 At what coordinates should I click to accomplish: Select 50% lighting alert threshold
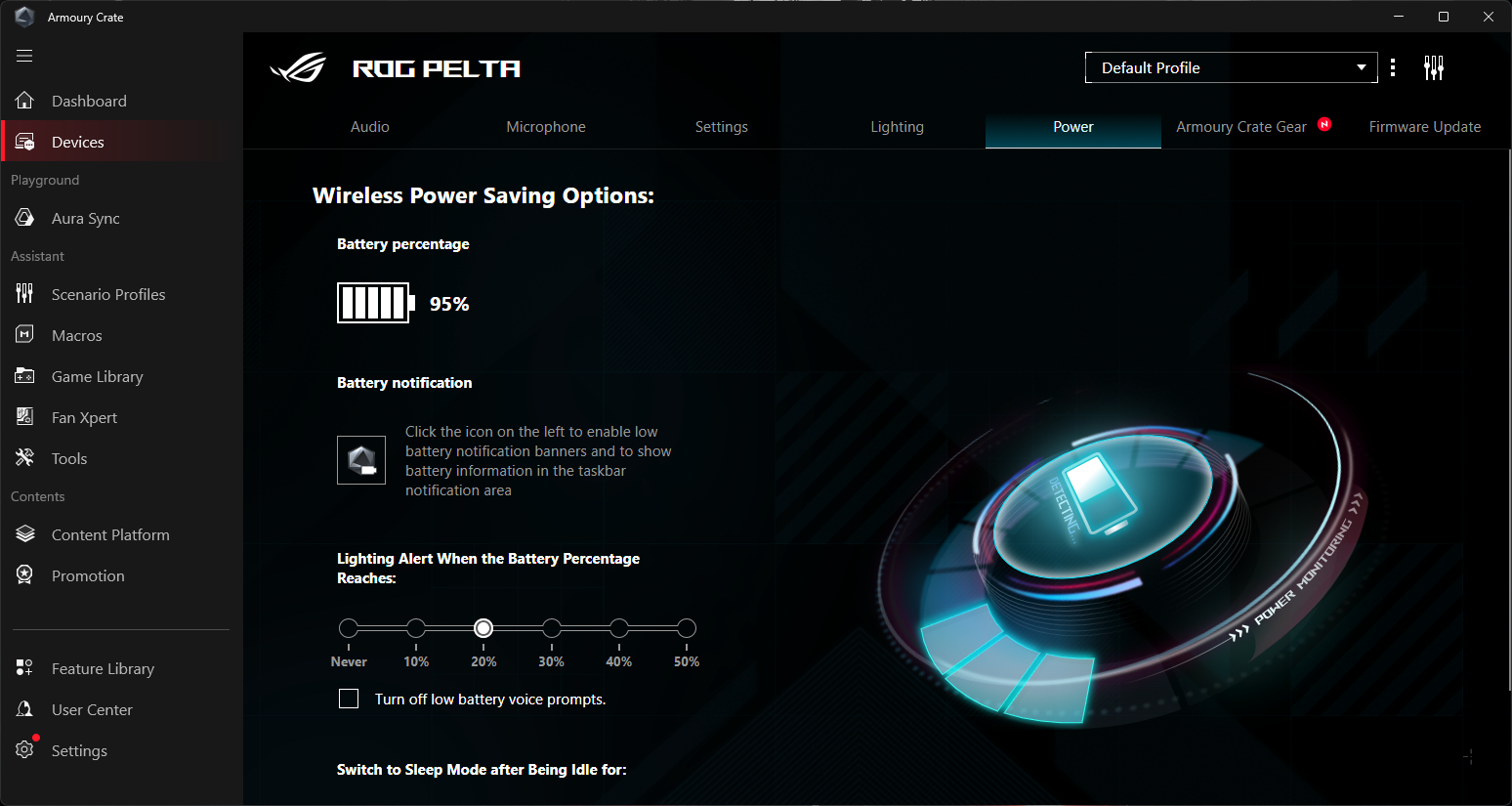pos(687,628)
